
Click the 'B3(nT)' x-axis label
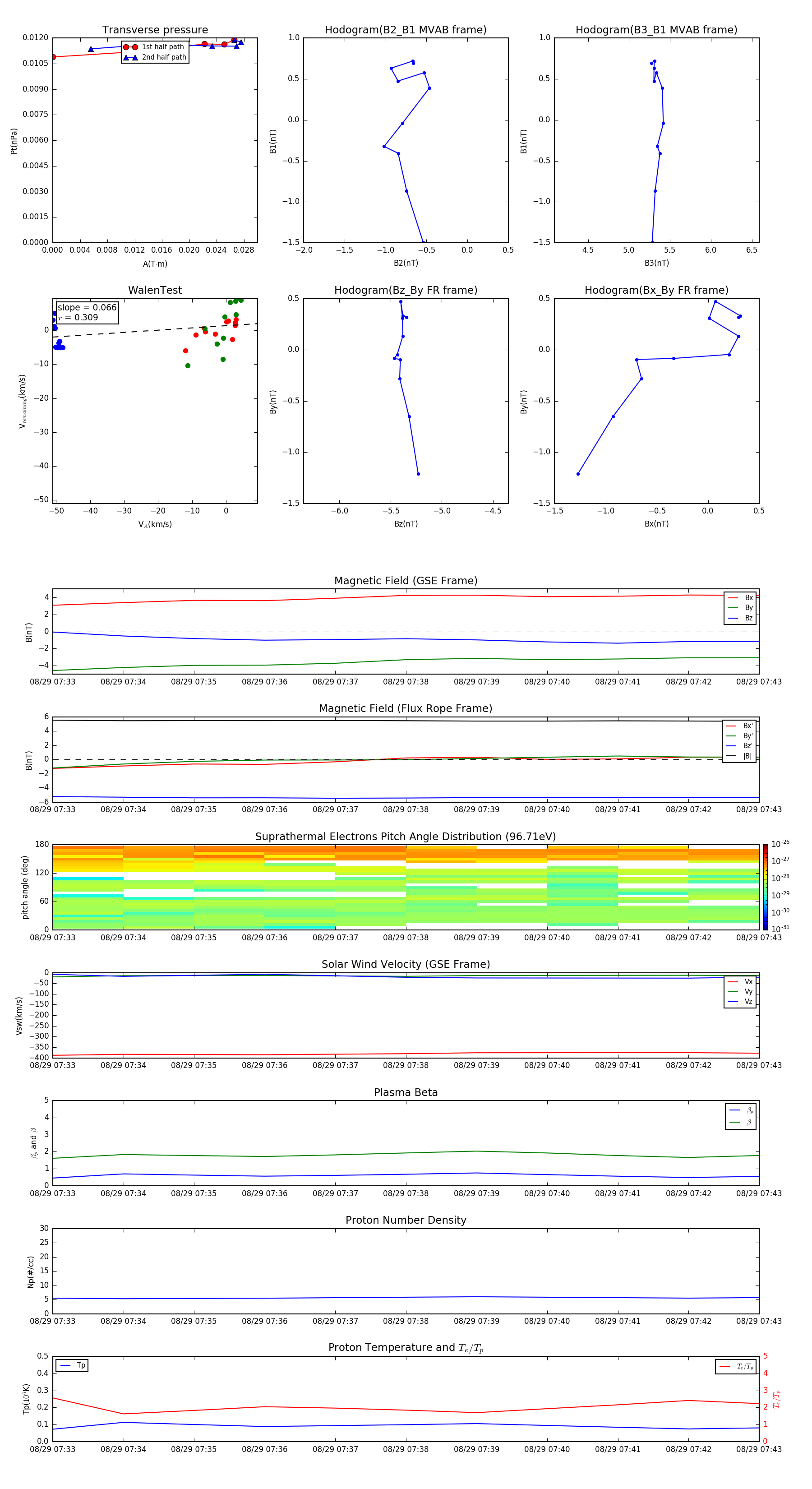(x=656, y=263)
